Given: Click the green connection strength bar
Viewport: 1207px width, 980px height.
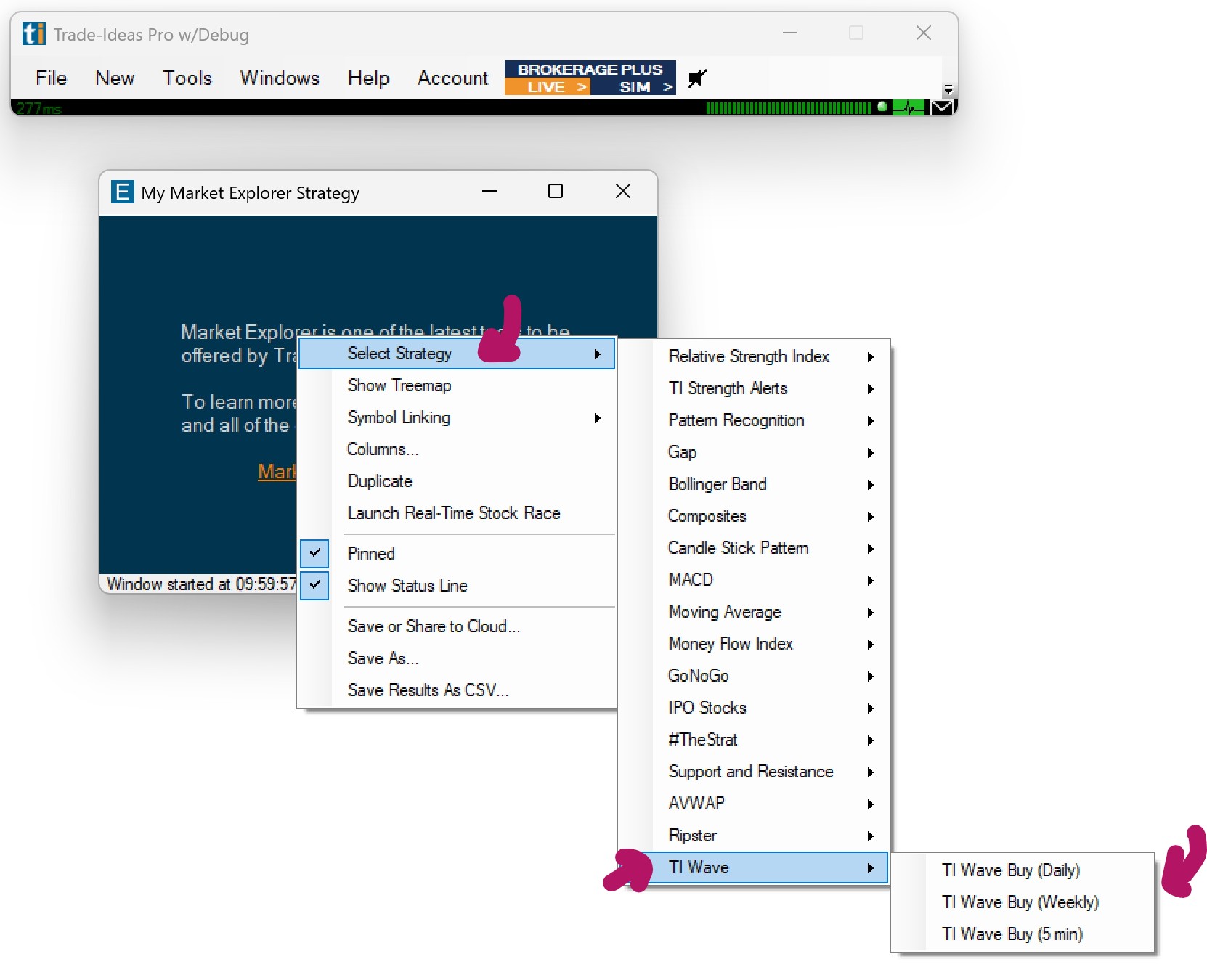Looking at the screenshot, I should (788, 108).
